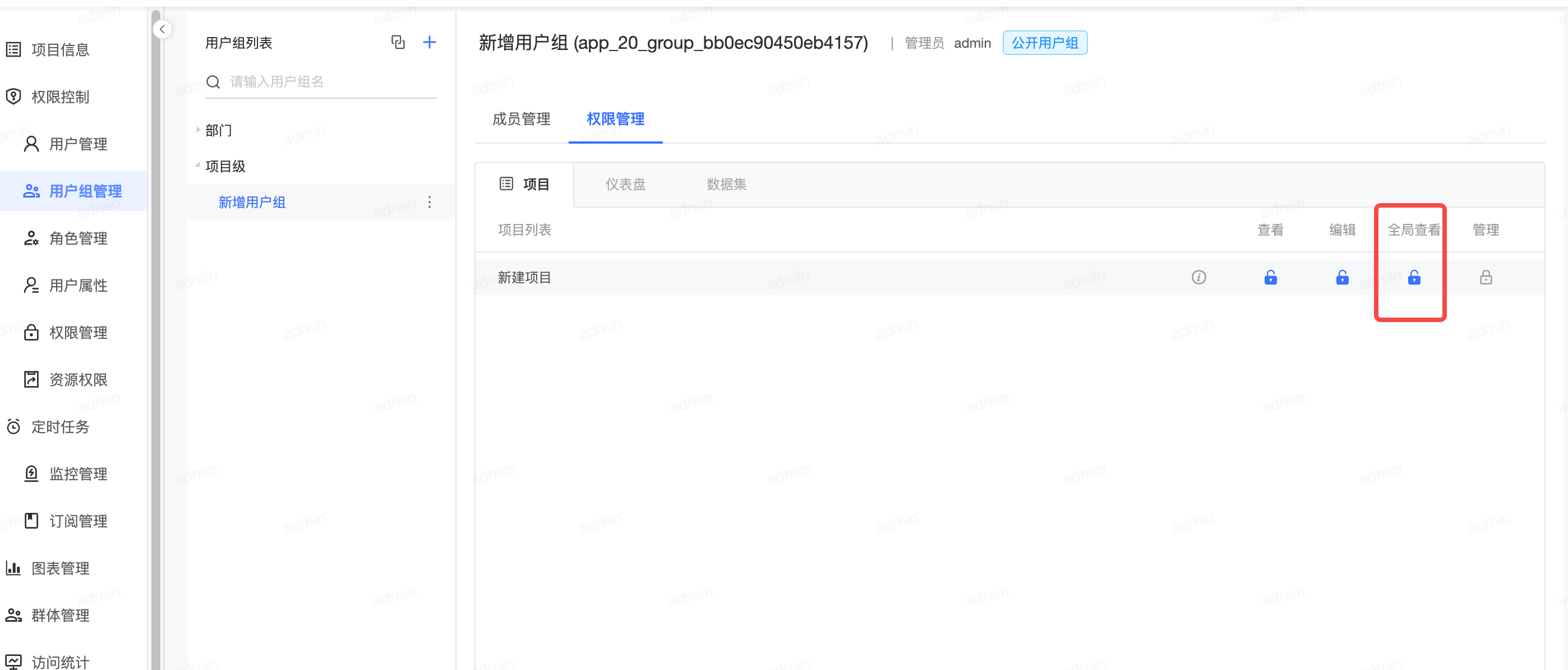
Task: Click the 订阅管理 bookmark icon
Action: click(31, 521)
